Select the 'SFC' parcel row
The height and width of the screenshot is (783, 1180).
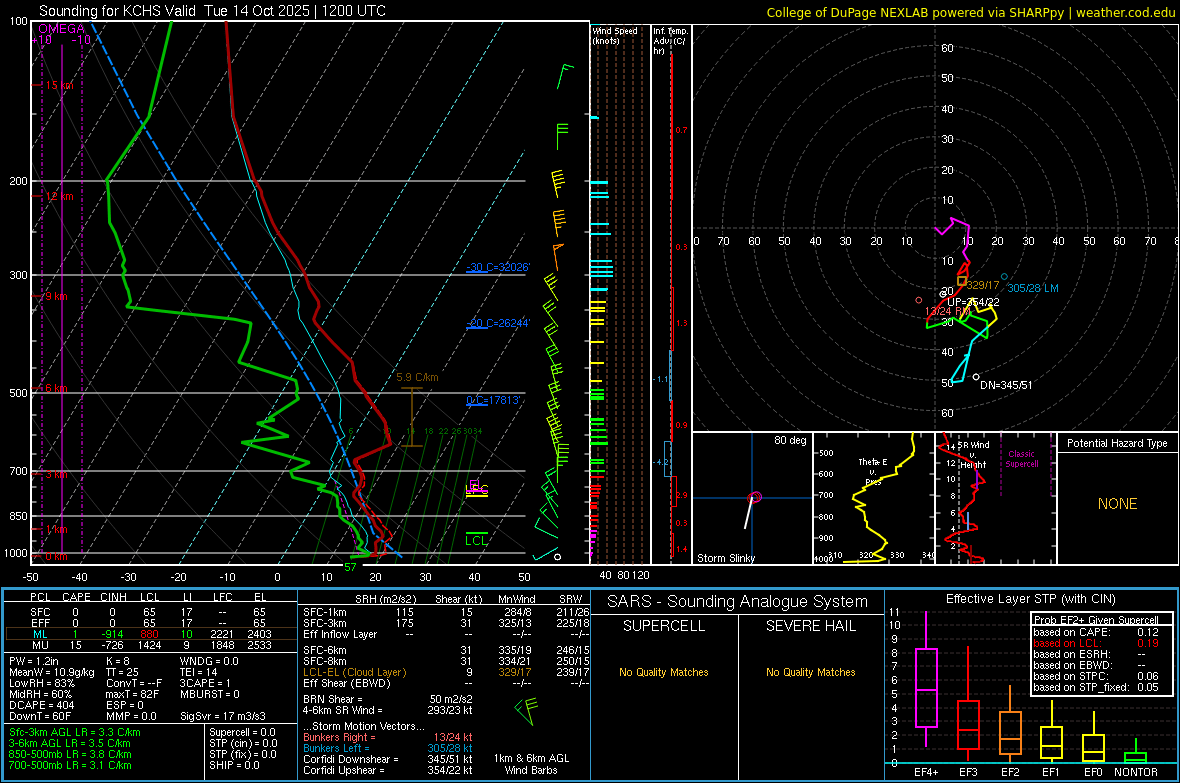151,612
